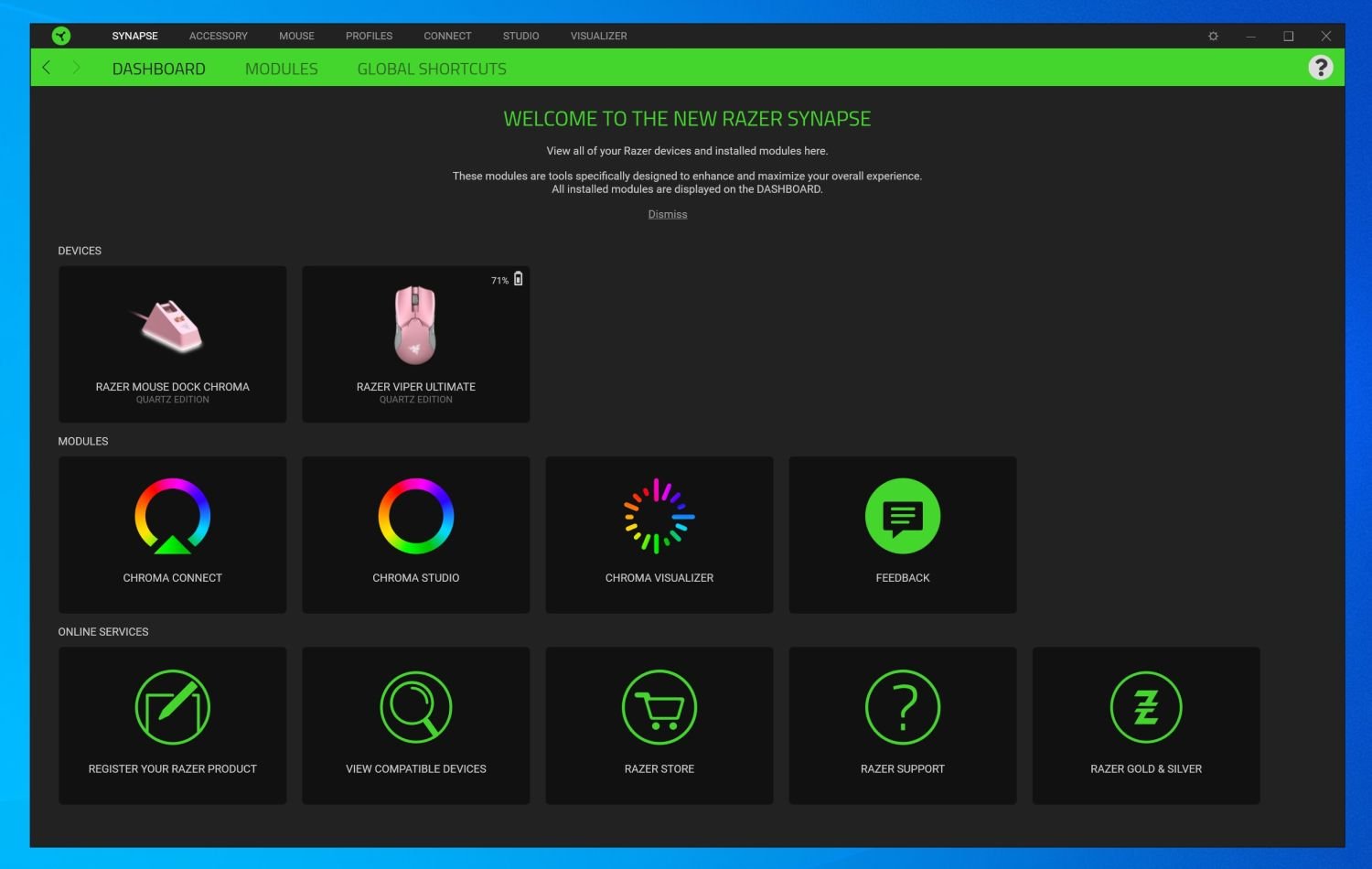Click the 'RAZER SUPPORT' label
The width and height of the screenshot is (1372, 869).
(903, 769)
